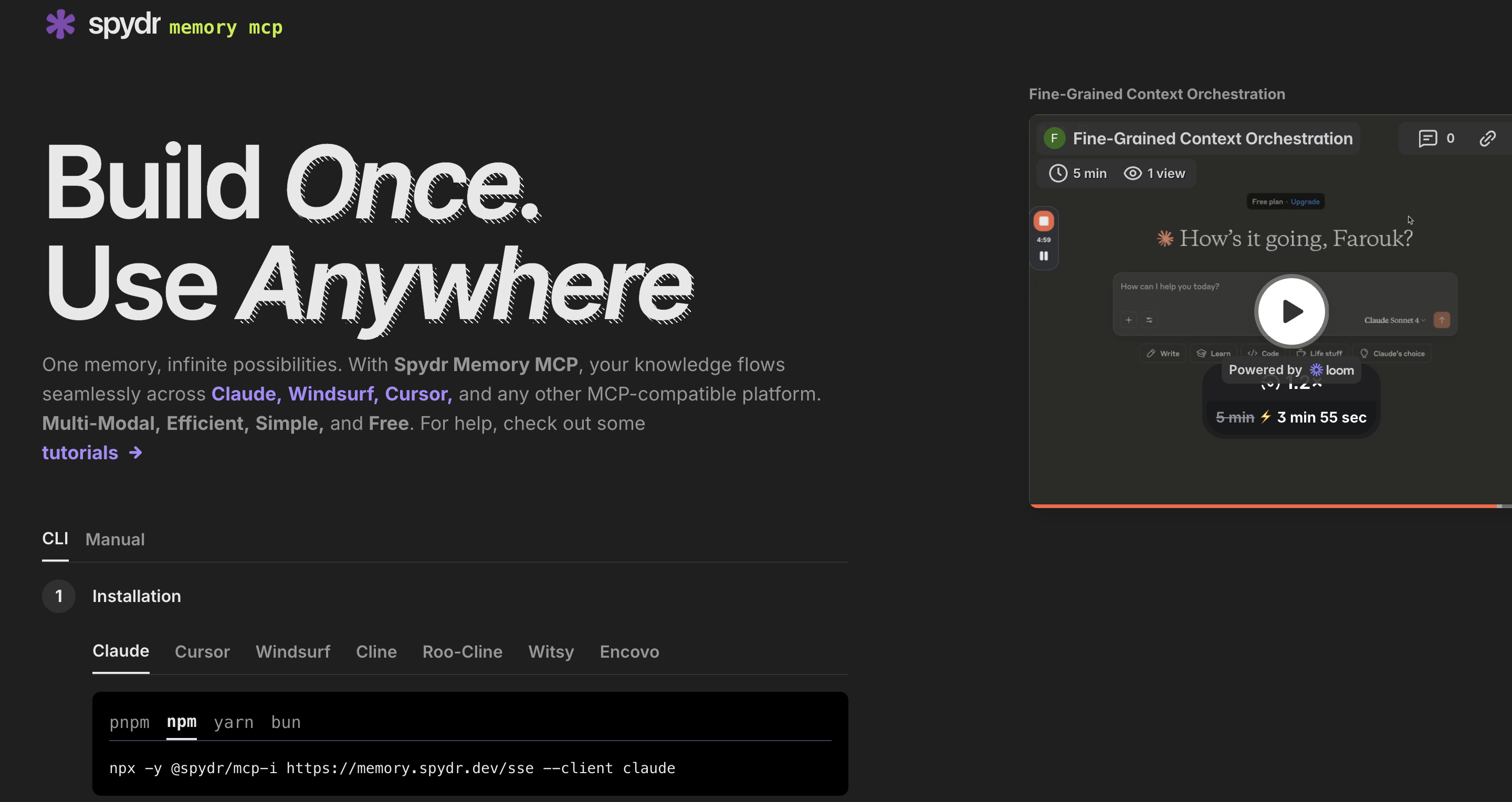This screenshot has width=1512, height=802.
Task: Click the 'Installation' step heading
Action: [x=136, y=596]
